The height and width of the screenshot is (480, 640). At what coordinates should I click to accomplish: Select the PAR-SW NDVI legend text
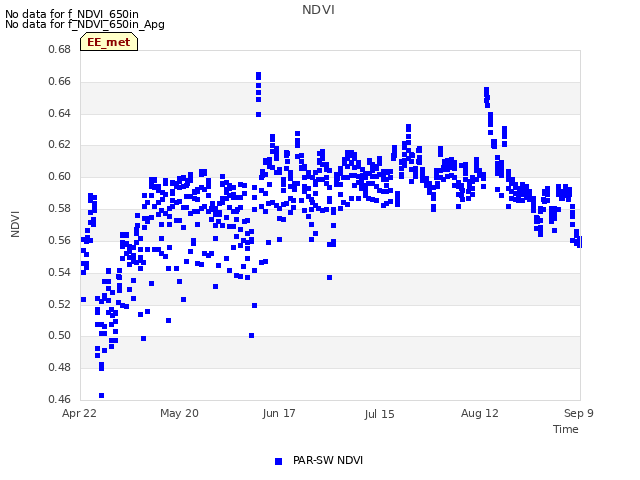328,460
